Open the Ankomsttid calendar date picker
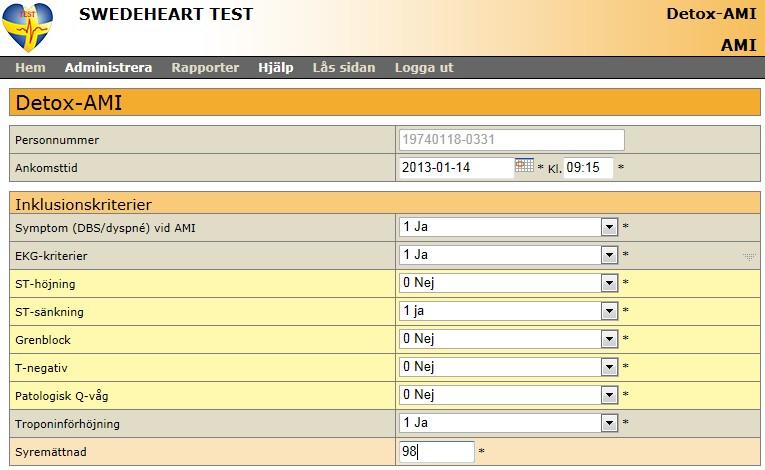 pyautogui.click(x=524, y=165)
